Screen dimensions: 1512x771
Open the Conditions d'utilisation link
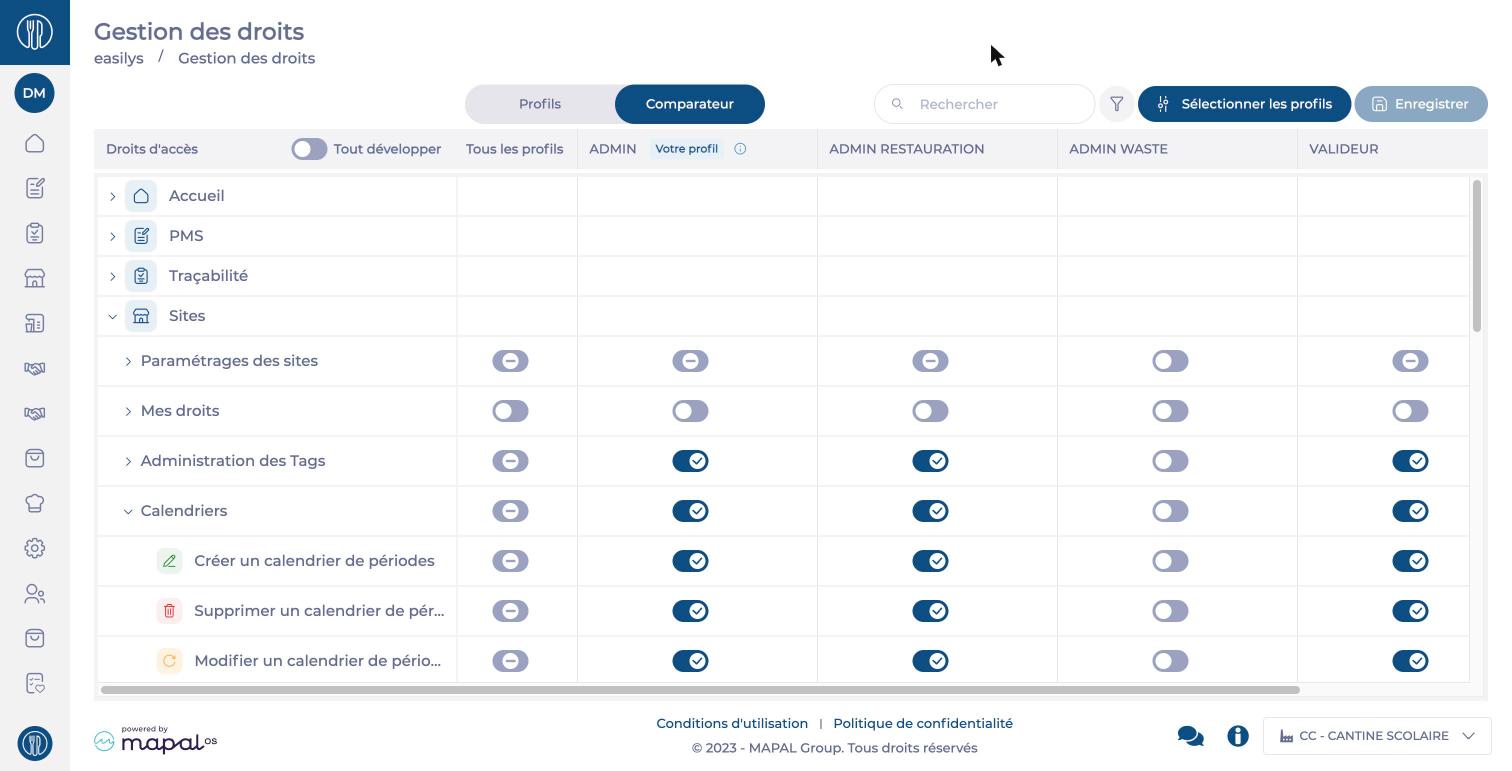click(x=732, y=723)
